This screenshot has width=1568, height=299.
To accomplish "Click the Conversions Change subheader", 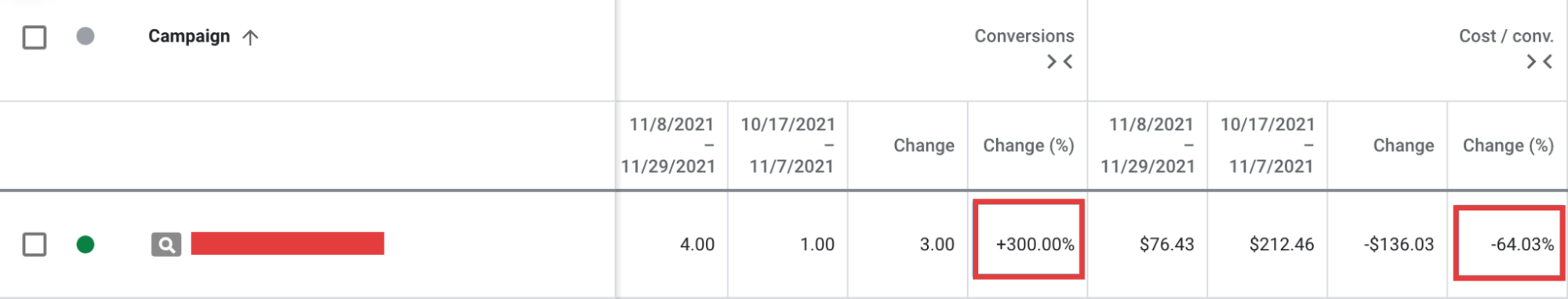I will [924, 145].
